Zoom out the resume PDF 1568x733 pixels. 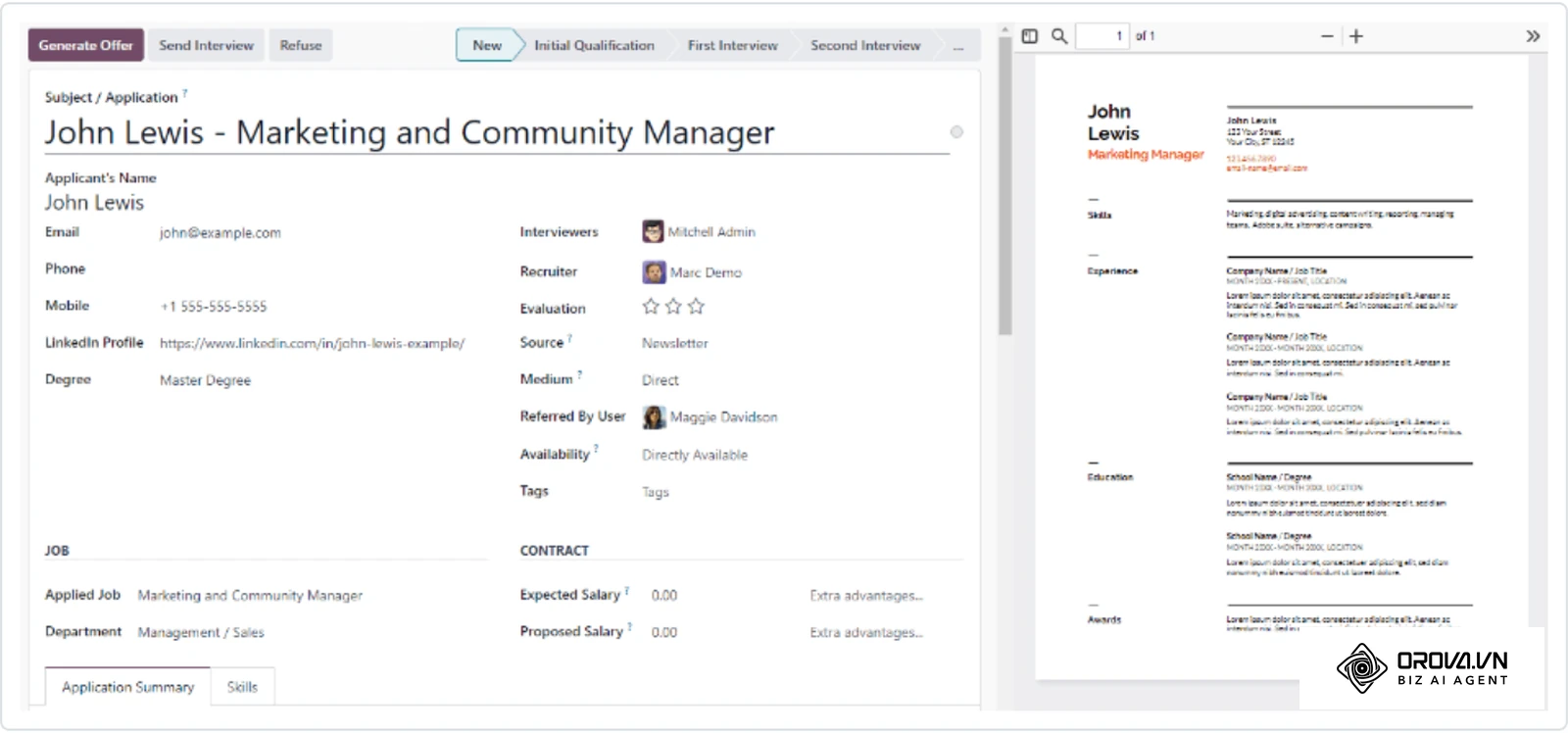coord(1327,36)
